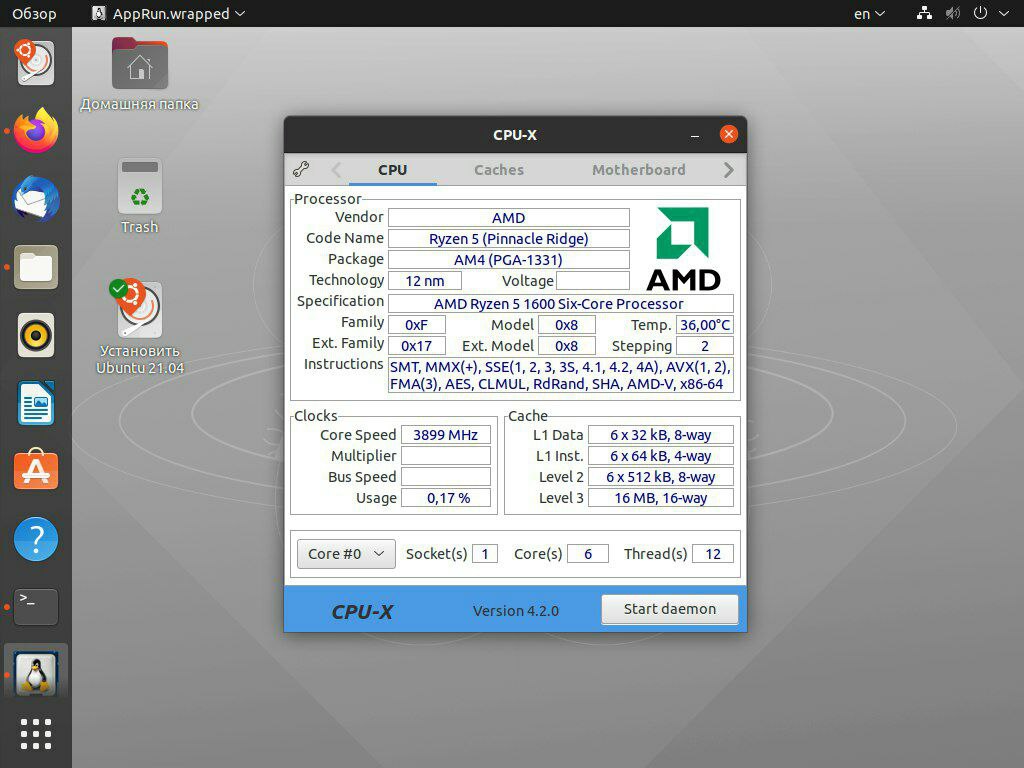Click the Start daemon button
Image resolution: width=1024 pixels, height=768 pixels.
pos(669,609)
